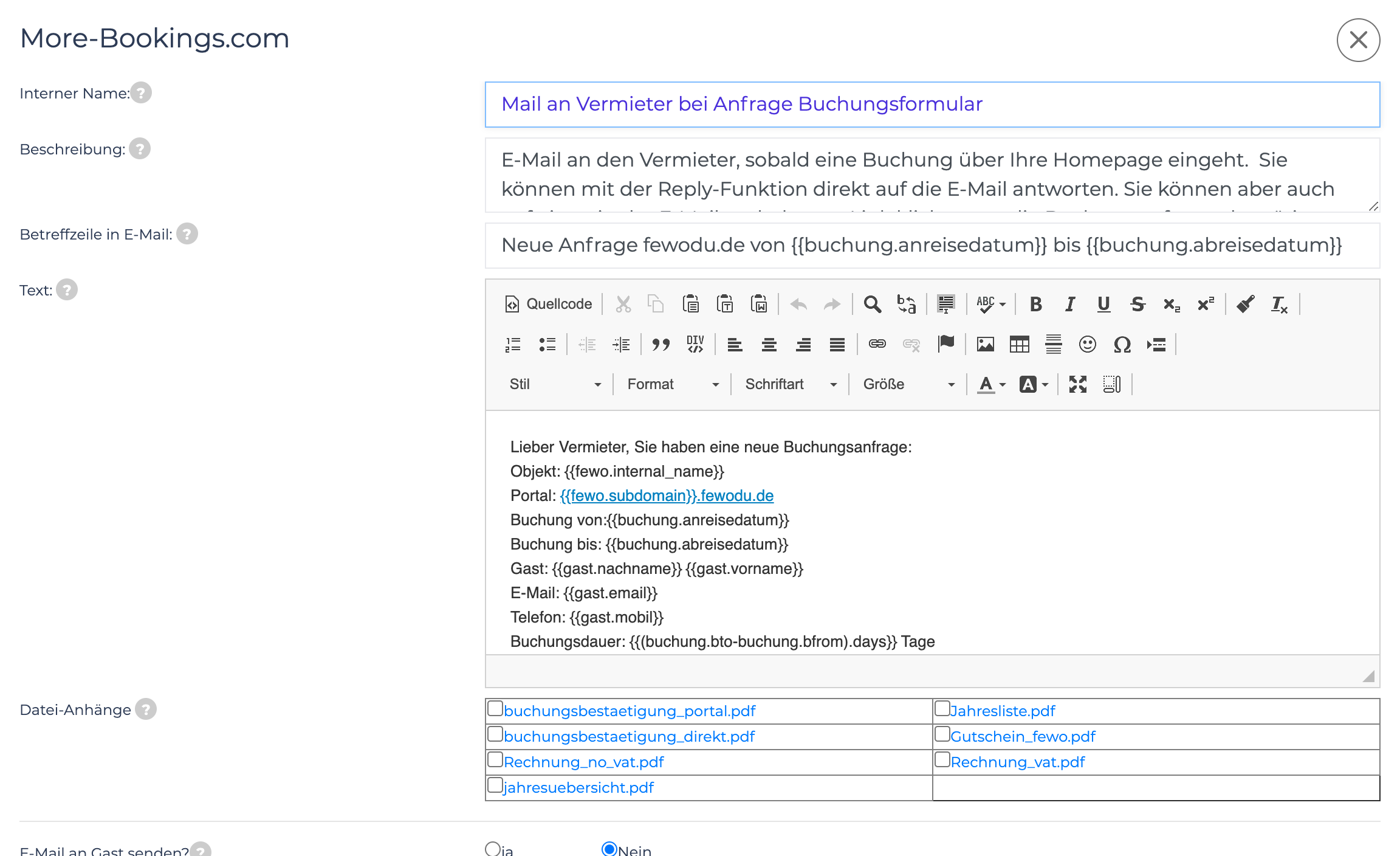The height and width of the screenshot is (856, 1400).
Task: Click the Betreffzeile in E-Mail field
Action: point(932,246)
